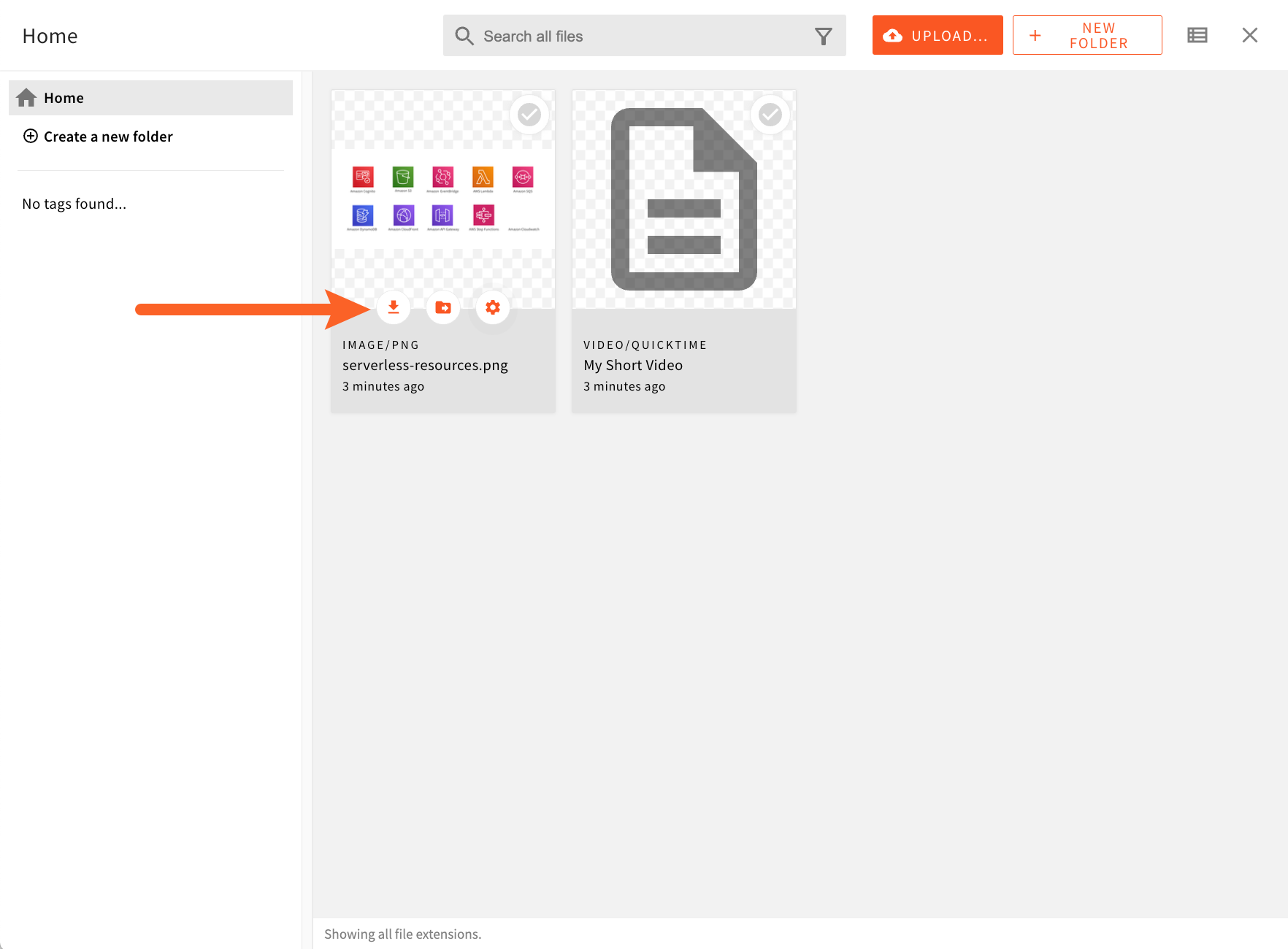
Task: Move serverless-resources.png to another folder
Action: pos(442,307)
